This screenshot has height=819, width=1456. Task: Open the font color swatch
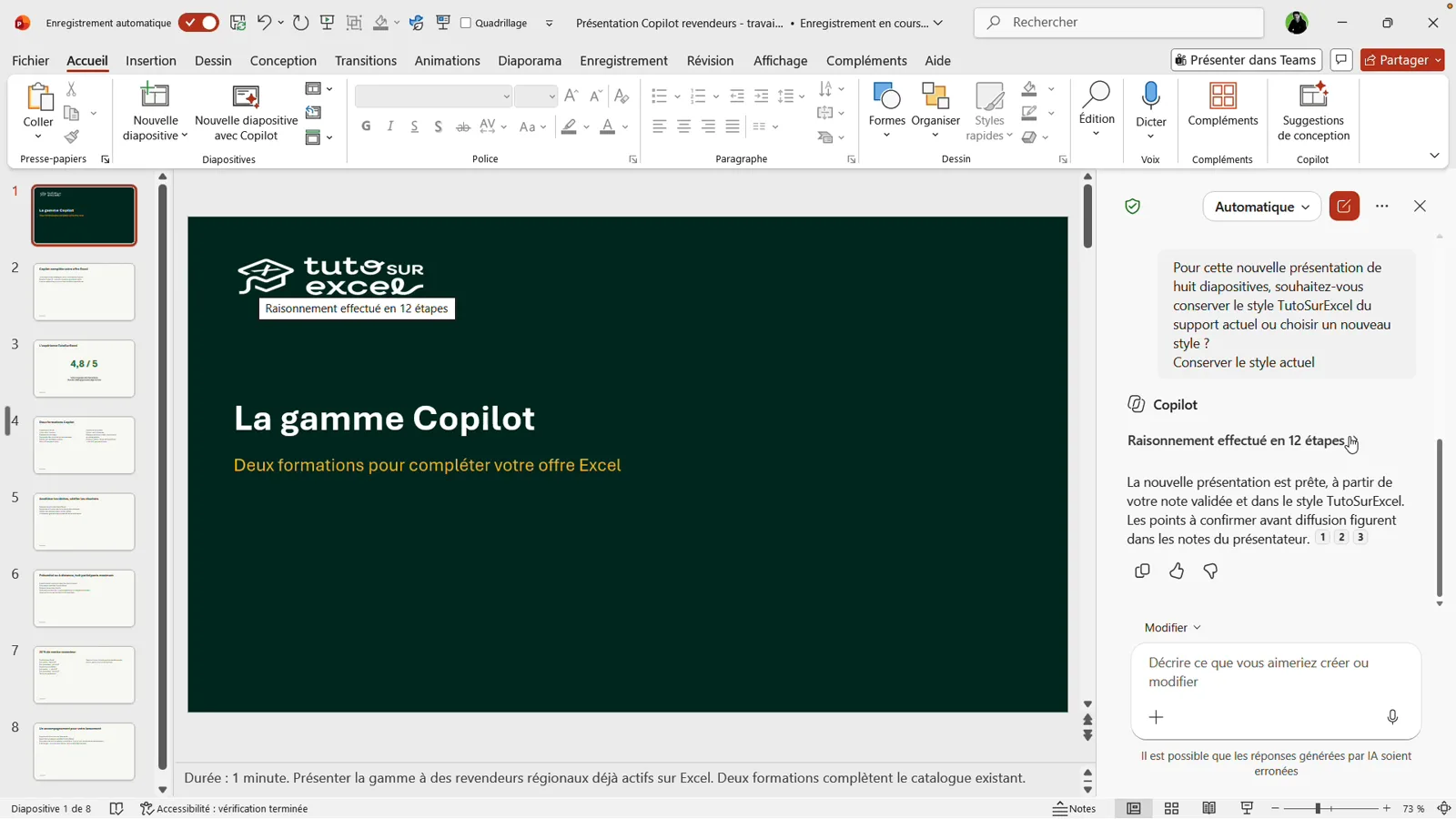click(607, 126)
